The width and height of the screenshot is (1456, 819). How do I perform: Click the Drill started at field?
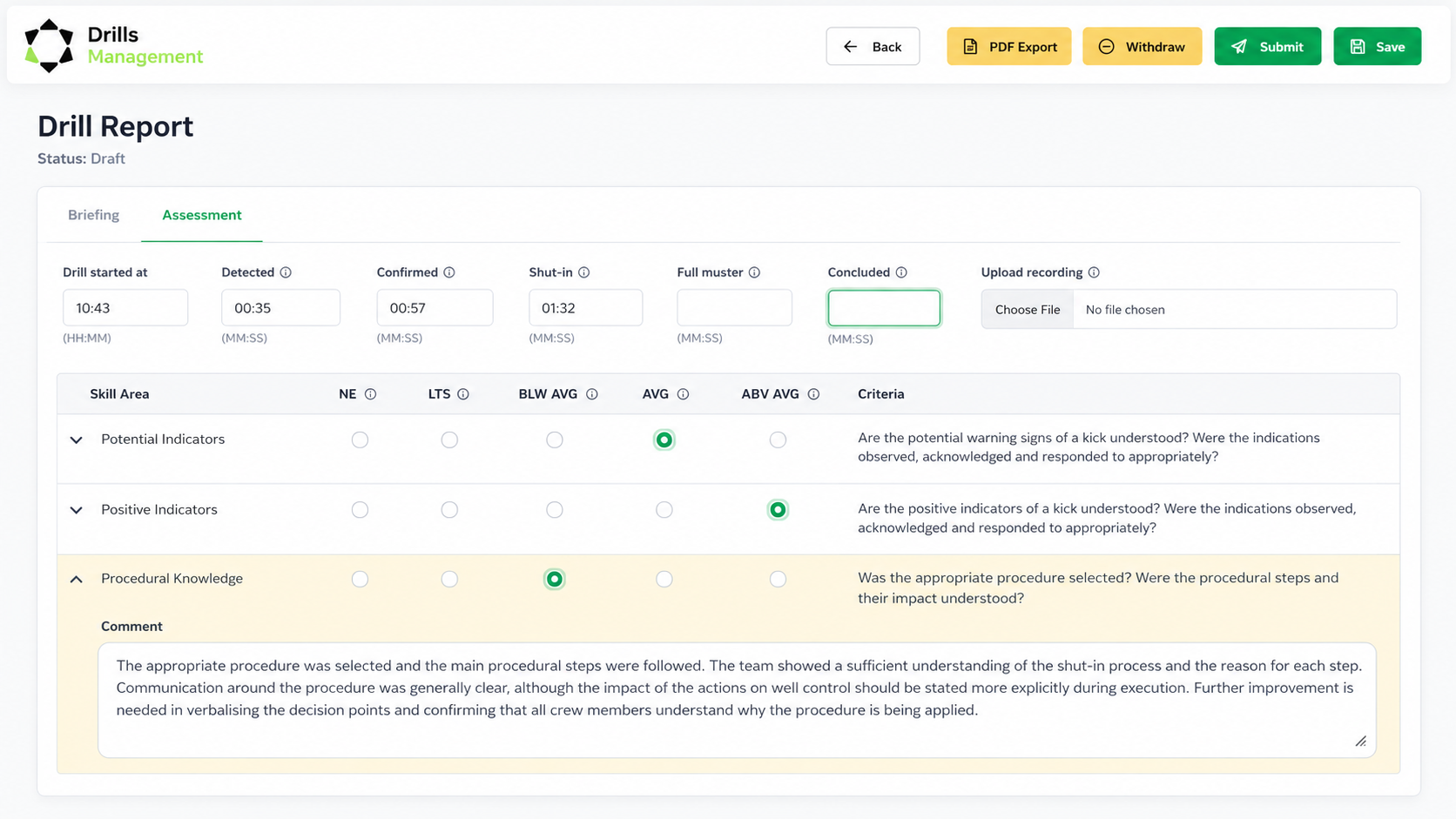coord(125,308)
